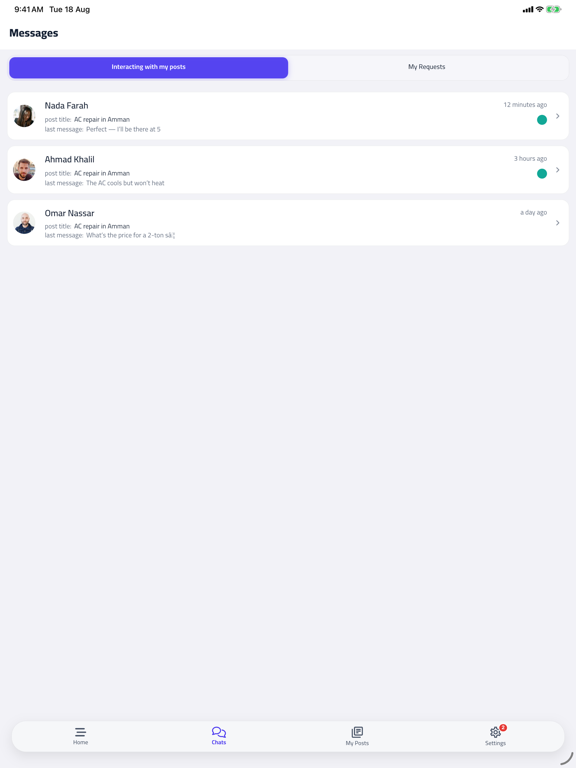Switch to the My Requests tab
The width and height of the screenshot is (576, 768).
[427, 67]
